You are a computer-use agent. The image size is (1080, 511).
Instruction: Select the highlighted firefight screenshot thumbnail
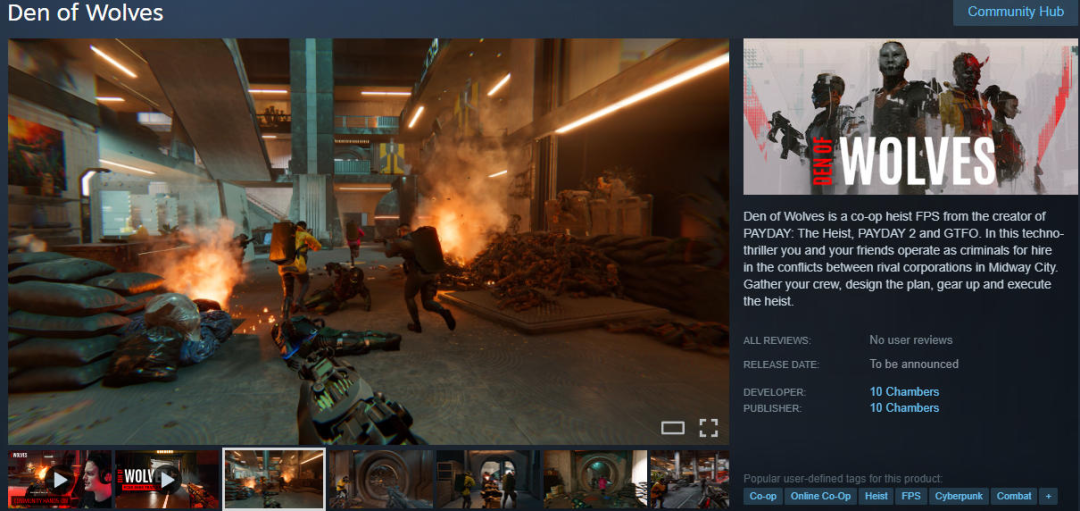click(273, 479)
